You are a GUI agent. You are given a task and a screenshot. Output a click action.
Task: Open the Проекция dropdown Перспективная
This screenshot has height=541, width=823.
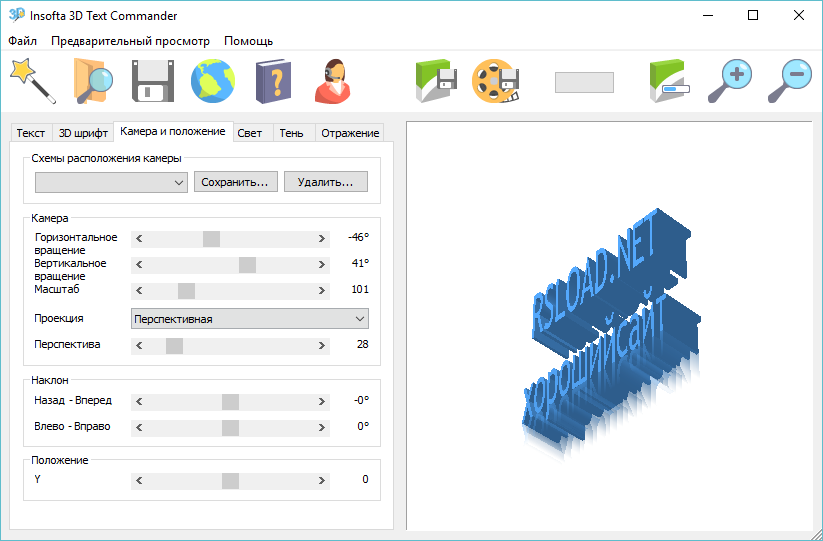click(x=250, y=319)
